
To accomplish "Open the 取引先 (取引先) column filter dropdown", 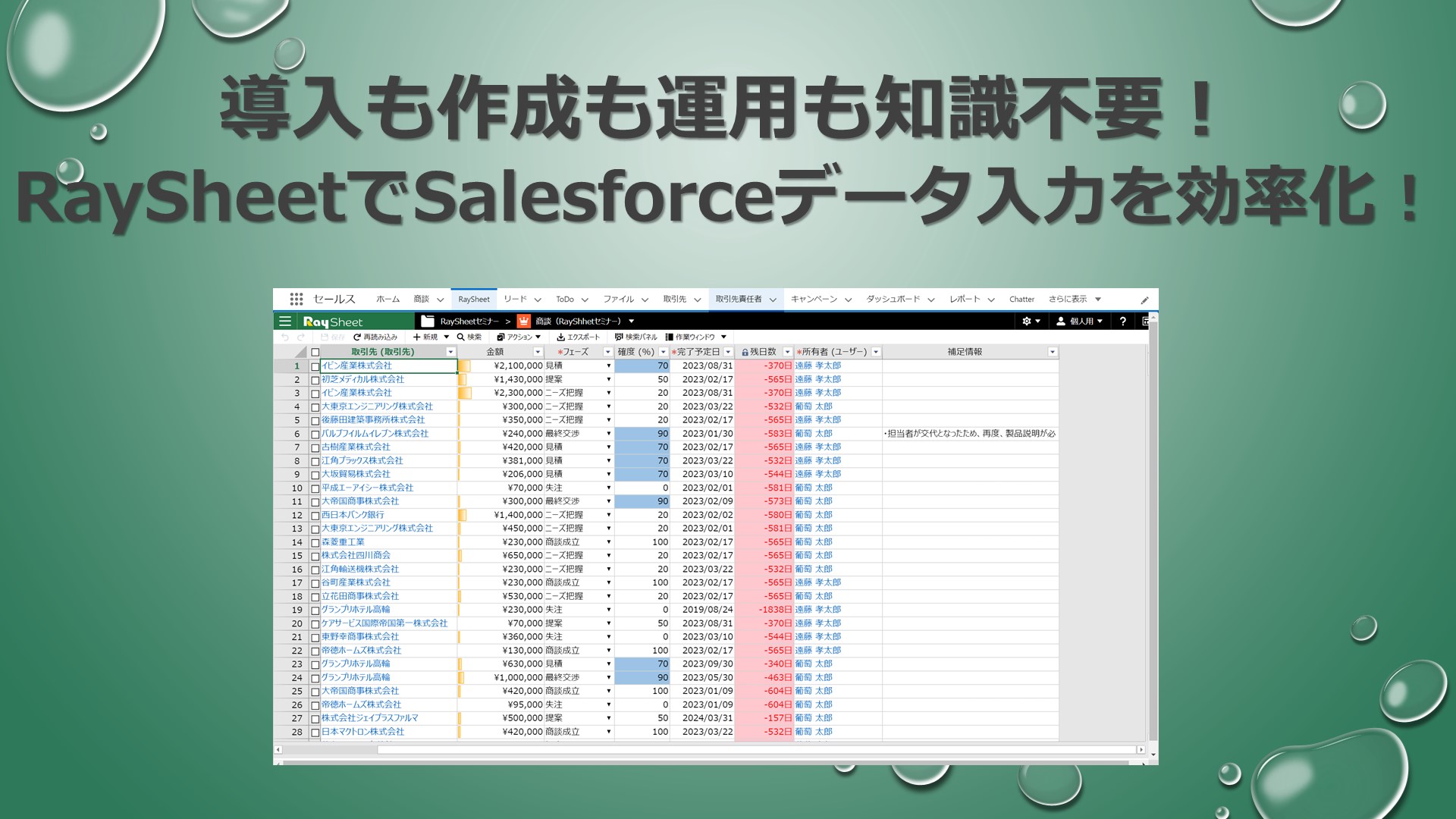I will pos(450,351).
